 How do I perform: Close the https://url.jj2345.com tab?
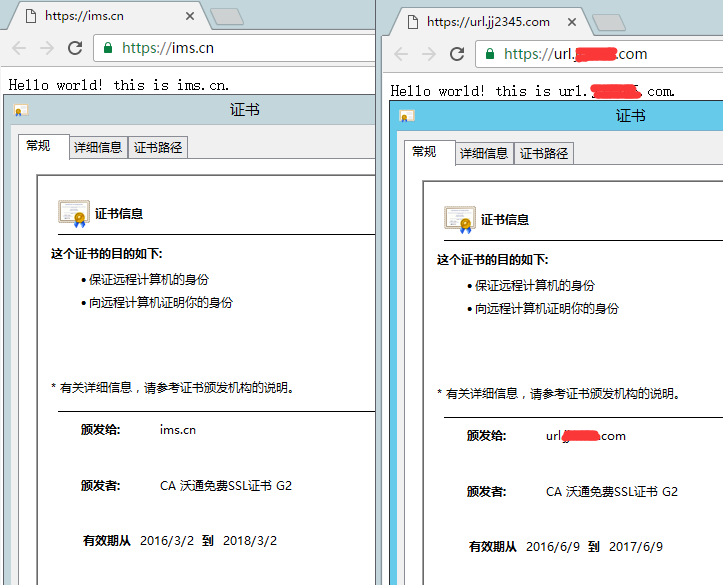tap(571, 22)
